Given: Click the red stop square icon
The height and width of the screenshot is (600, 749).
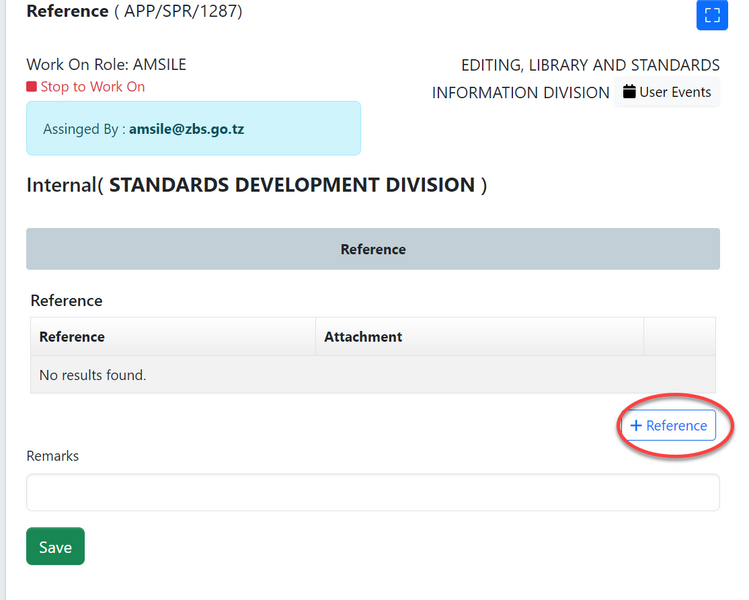Looking at the screenshot, I should point(32,87).
